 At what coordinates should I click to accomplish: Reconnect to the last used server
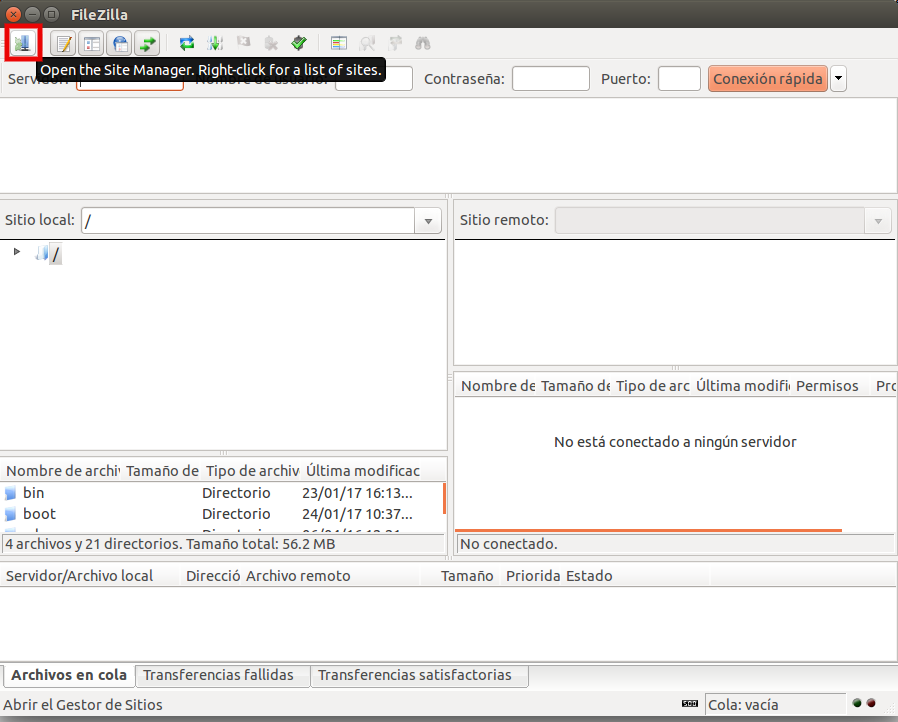pos(299,43)
